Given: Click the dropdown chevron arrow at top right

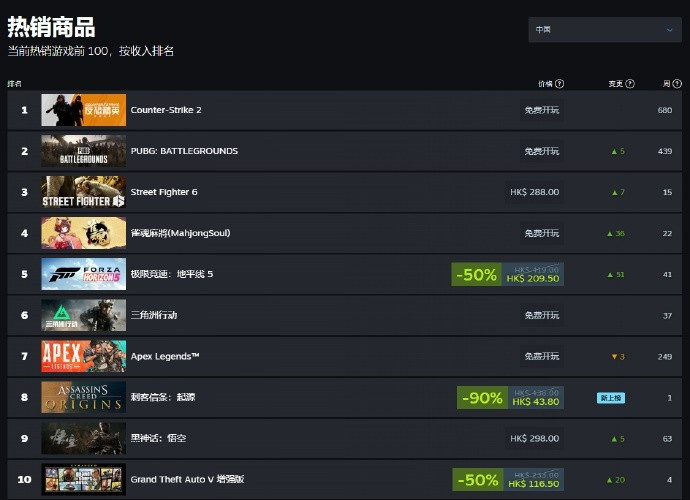Looking at the screenshot, I should 669,30.
